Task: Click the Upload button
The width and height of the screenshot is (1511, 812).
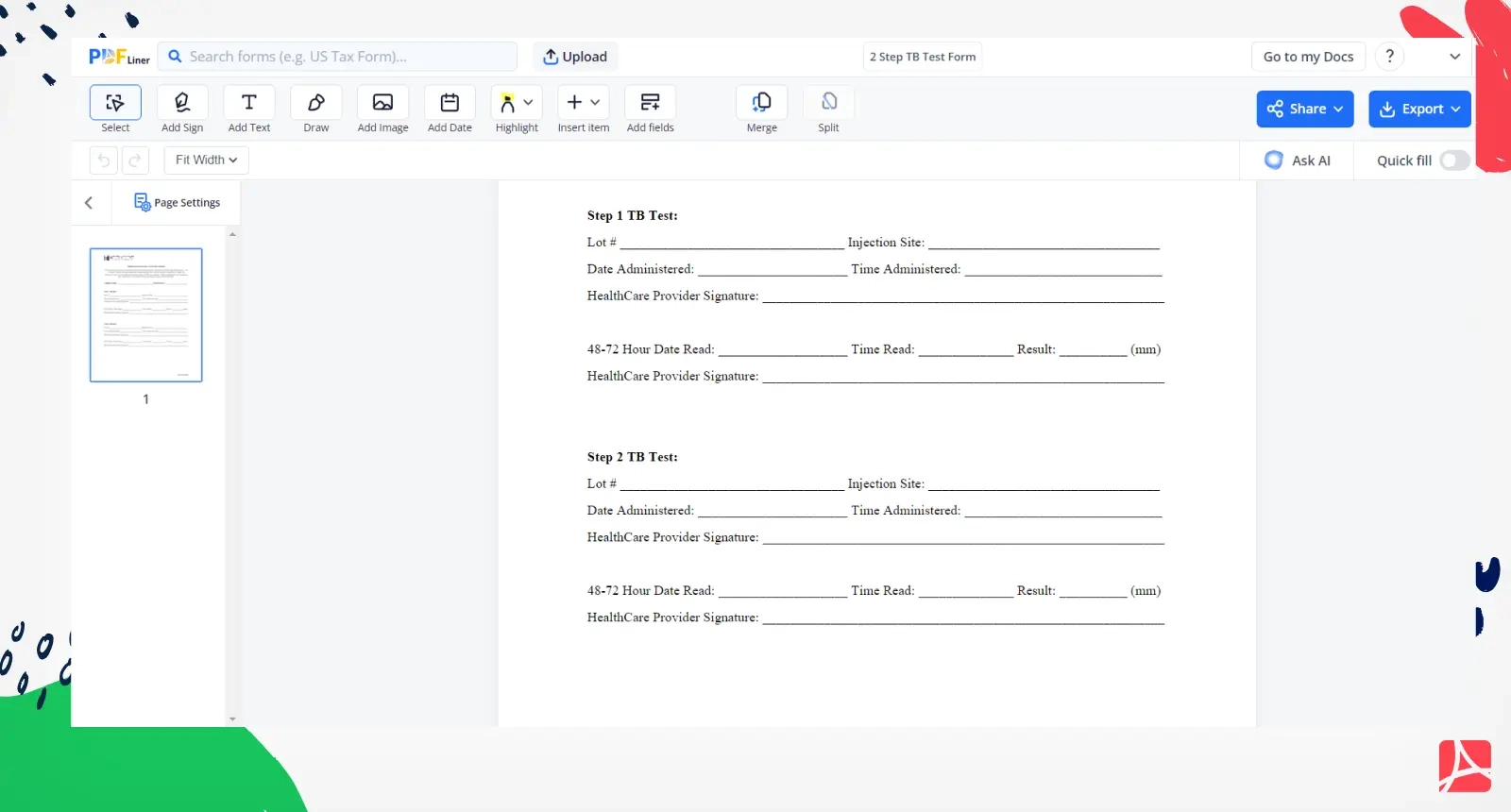Action: pos(575,57)
